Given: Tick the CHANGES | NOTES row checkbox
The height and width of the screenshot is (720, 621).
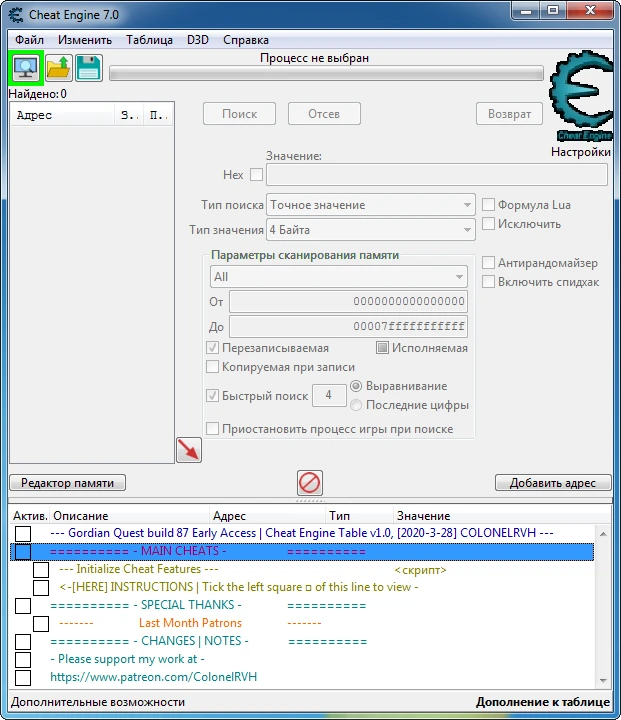Looking at the screenshot, I should tap(23, 641).
